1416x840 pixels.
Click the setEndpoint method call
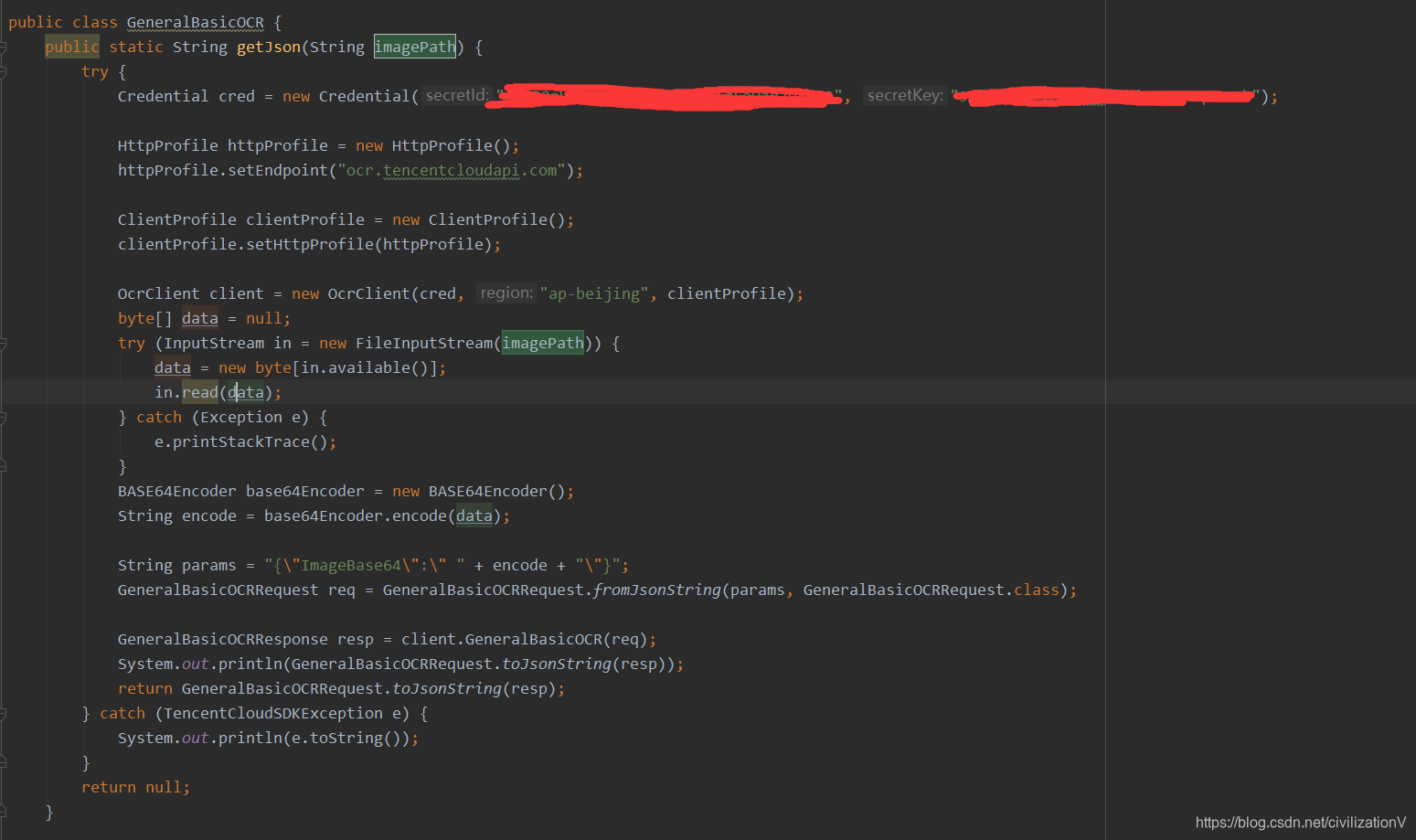[x=278, y=171]
